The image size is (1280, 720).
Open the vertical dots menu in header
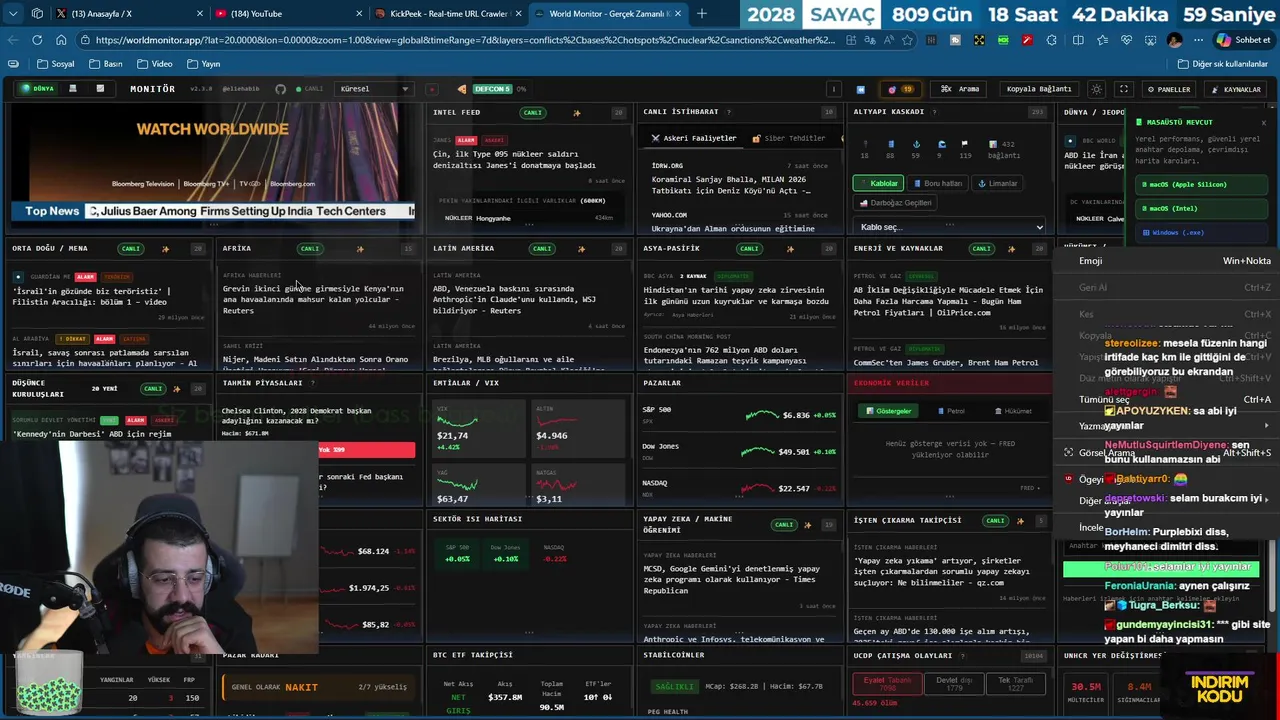pyautogui.click(x=833, y=89)
